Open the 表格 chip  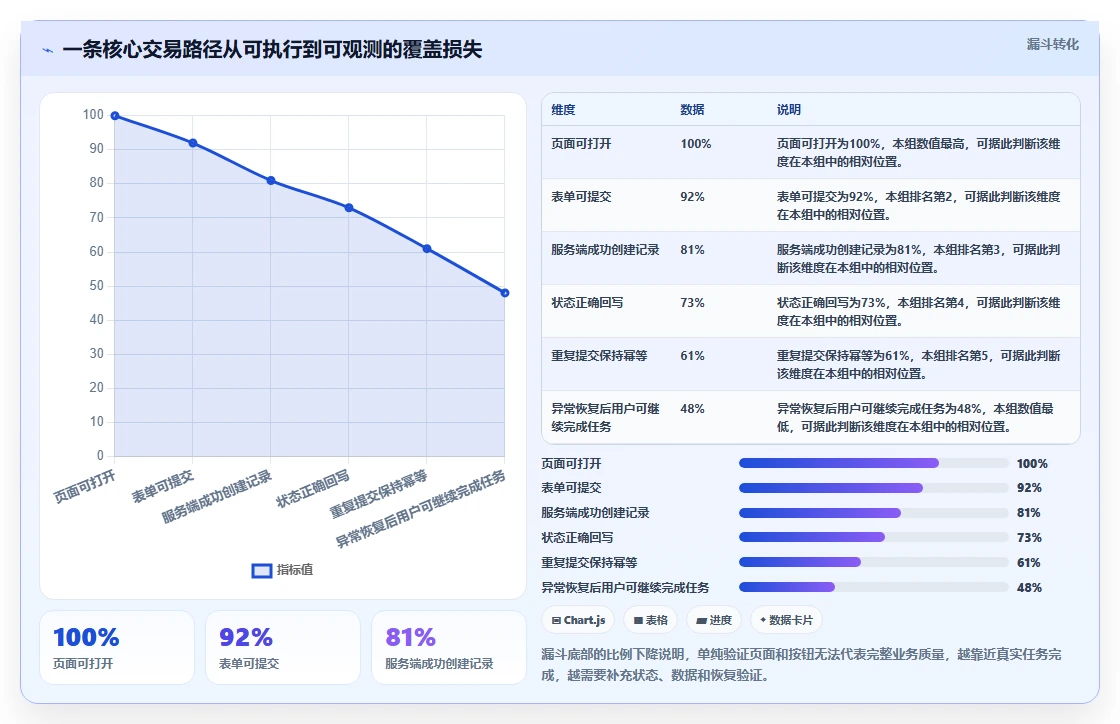(651, 620)
